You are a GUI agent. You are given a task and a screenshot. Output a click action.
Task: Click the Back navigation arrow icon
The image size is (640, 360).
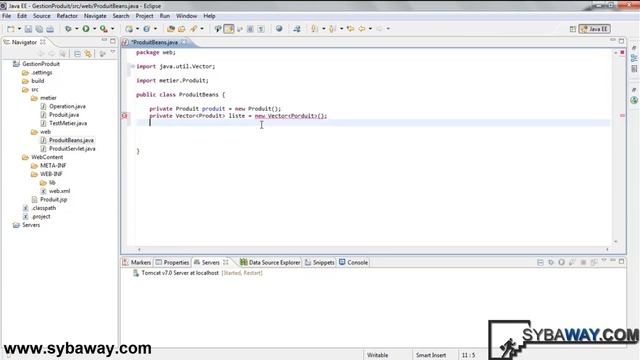tap(362, 29)
